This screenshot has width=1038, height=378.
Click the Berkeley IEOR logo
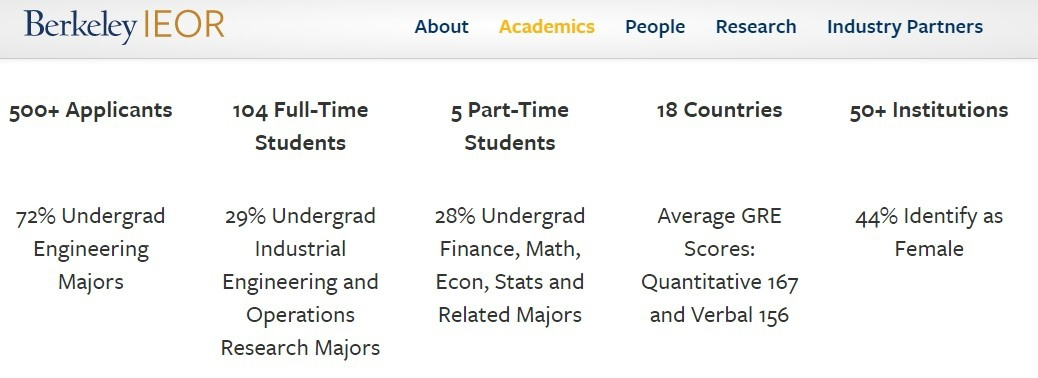point(124,26)
